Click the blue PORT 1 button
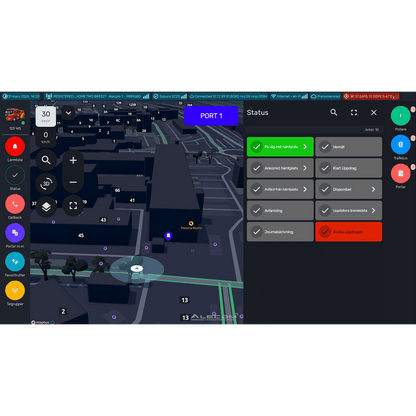The height and width of the screenshot is (416, 416). [x=211, y=116]
